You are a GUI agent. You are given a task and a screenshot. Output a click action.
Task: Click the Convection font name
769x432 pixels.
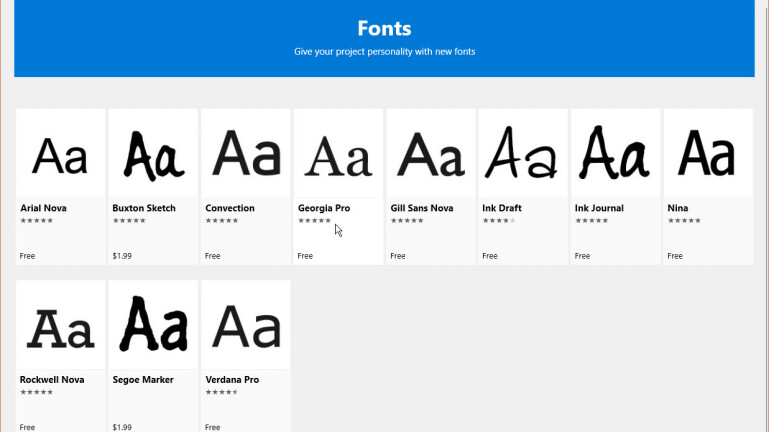coord(230,208)
